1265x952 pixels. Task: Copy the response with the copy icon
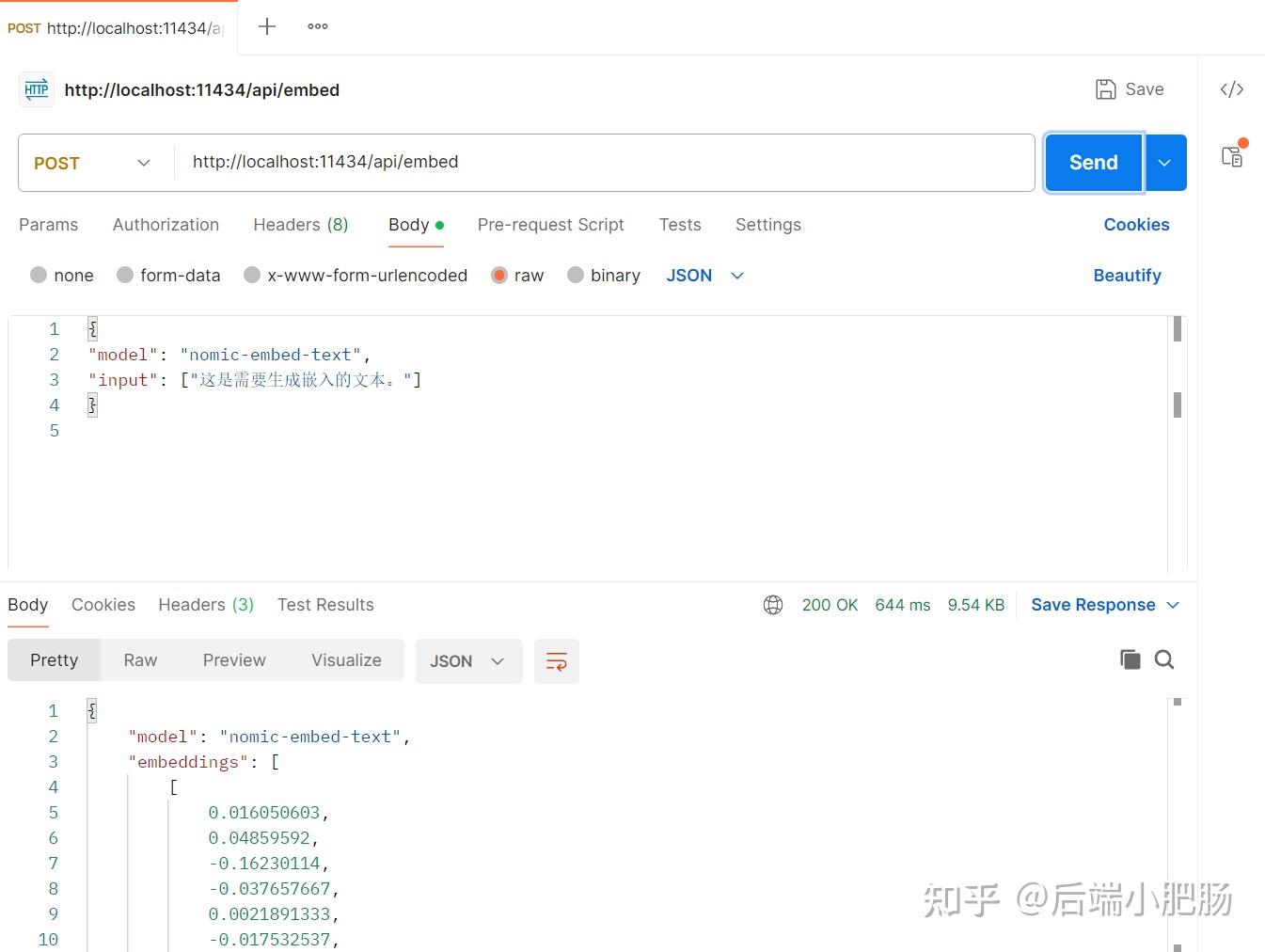[1130, 659]
